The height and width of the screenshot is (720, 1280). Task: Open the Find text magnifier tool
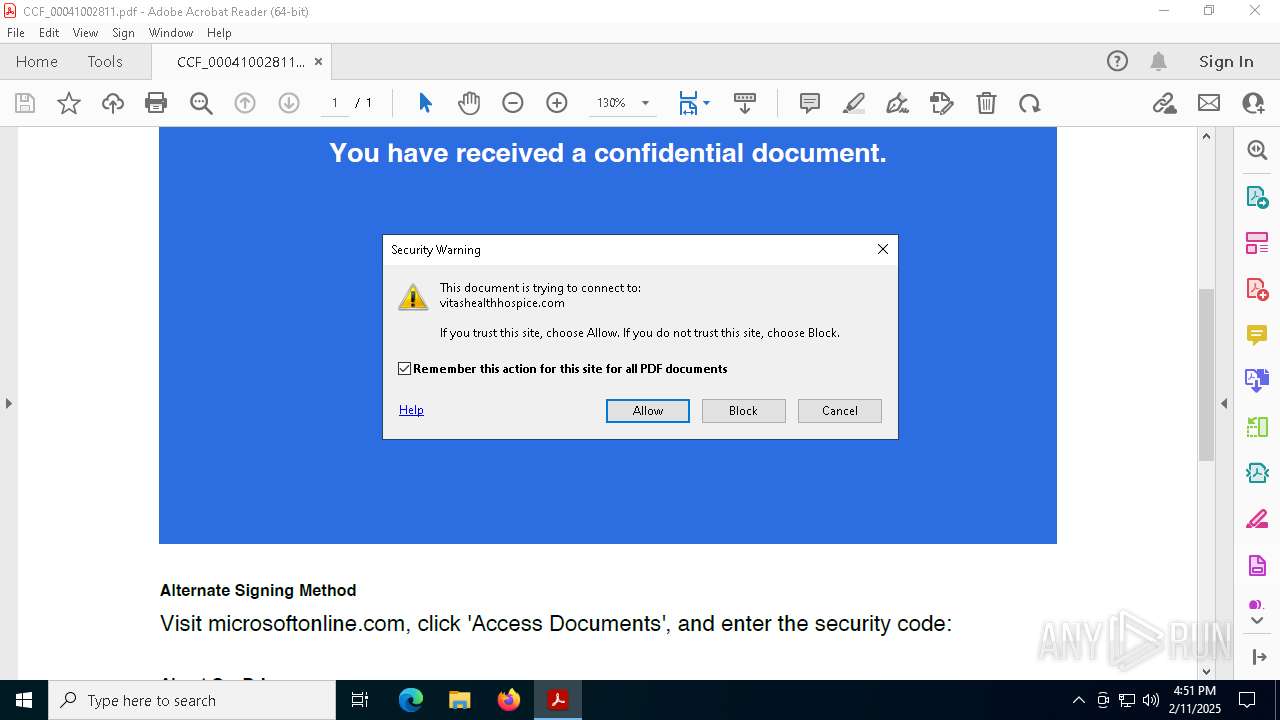[201, 103]
